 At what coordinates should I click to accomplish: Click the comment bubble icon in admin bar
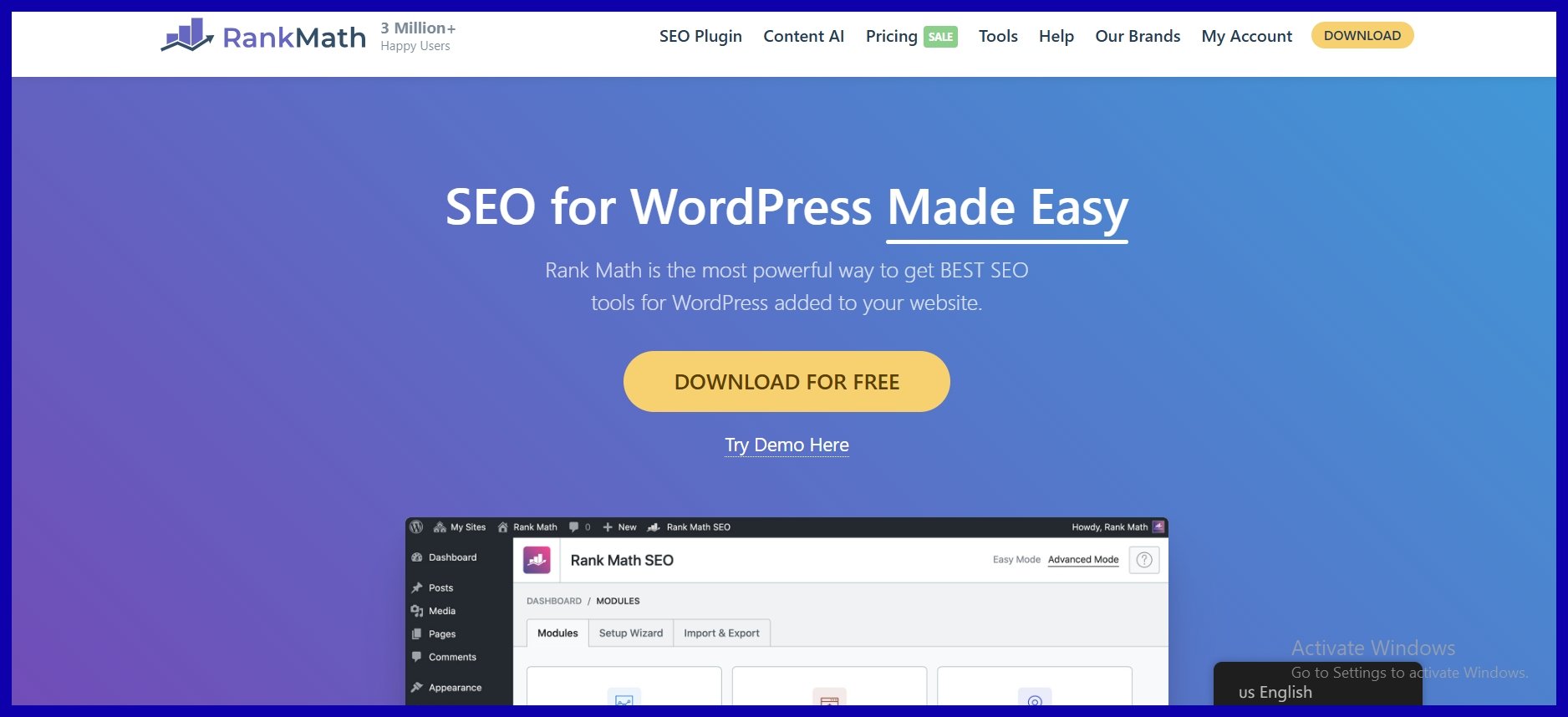(x=573, y=527)
